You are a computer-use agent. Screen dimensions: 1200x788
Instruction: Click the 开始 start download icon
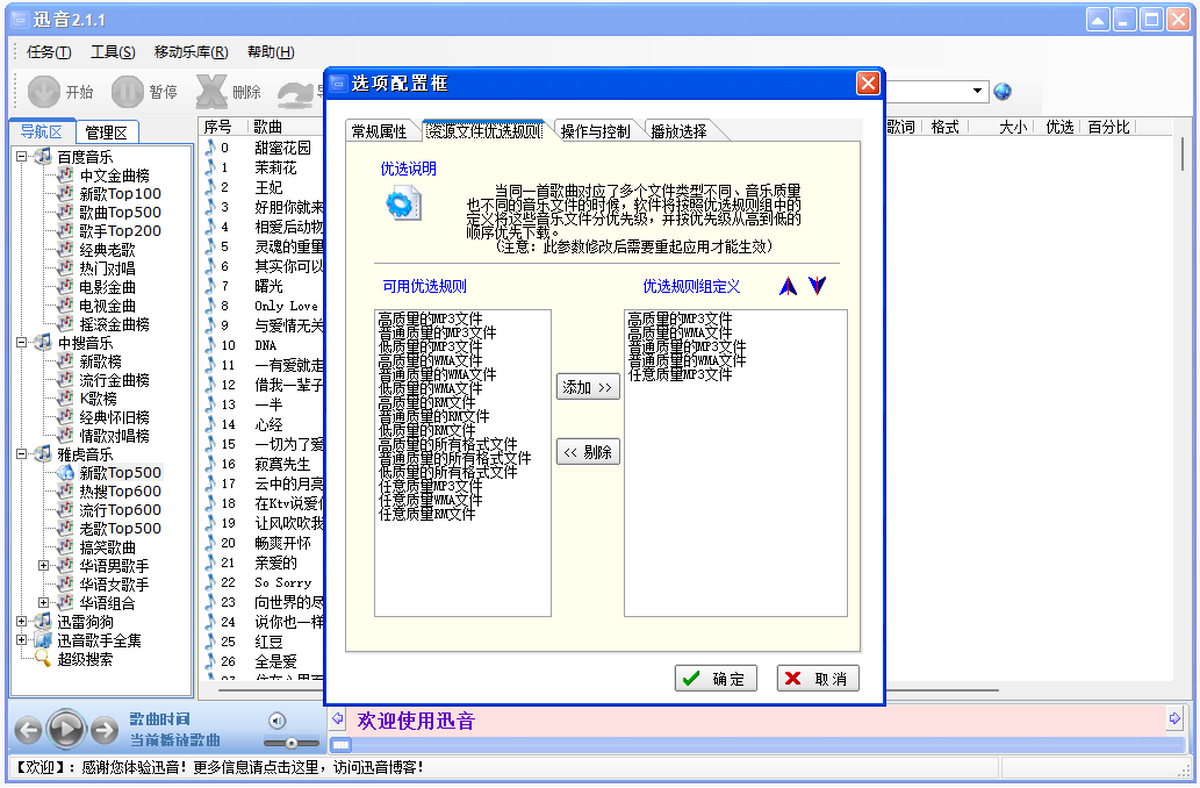(x=43, y=92)
